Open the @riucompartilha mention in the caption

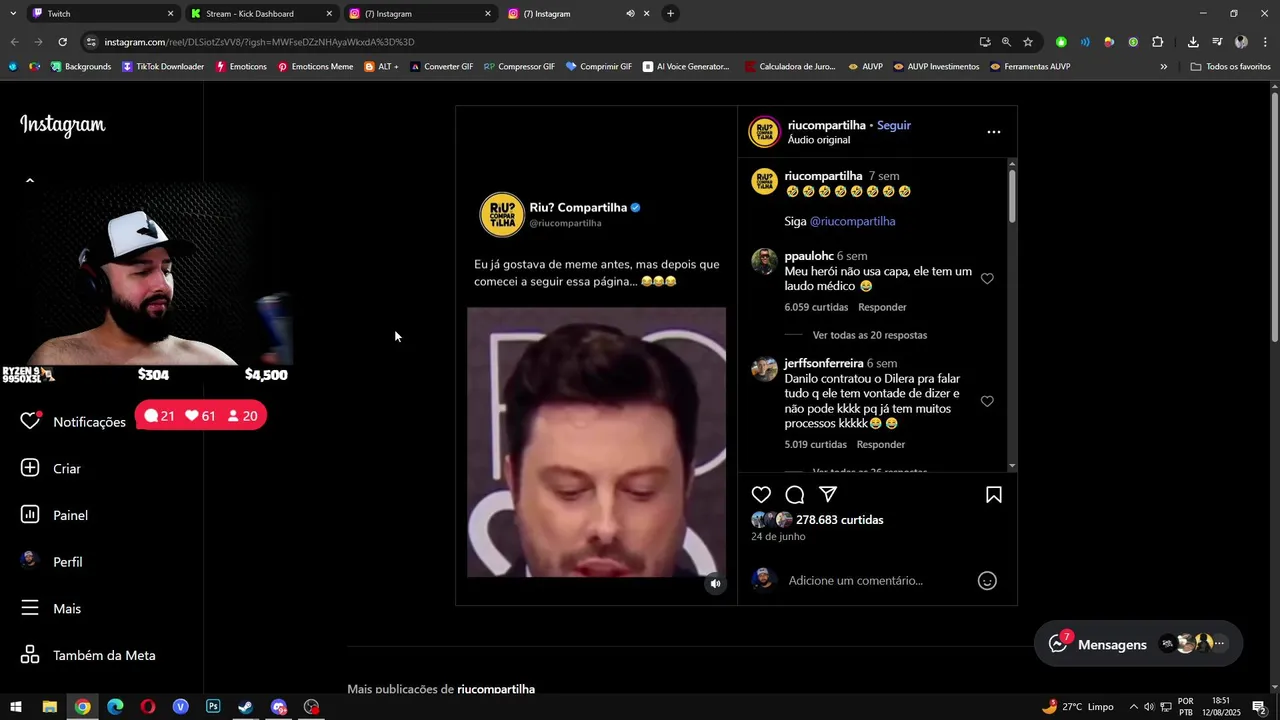(852, 222)
